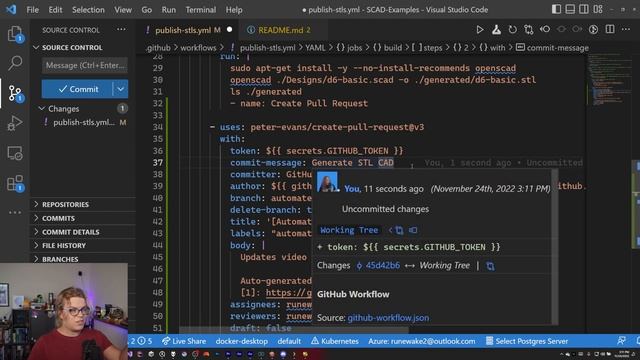Open changed file publish-stls.yml in list
The height and width of the screenshot is (360, 640).
point(84,122)
